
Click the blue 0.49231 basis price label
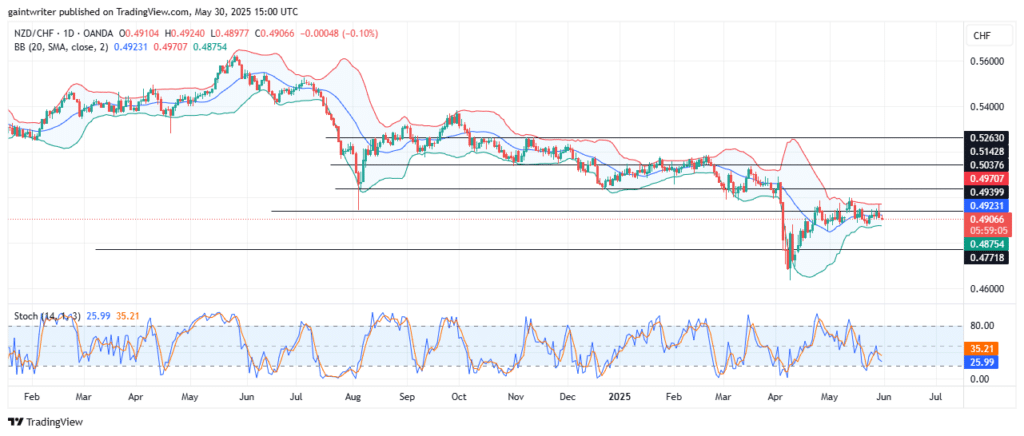pos(986,205)
